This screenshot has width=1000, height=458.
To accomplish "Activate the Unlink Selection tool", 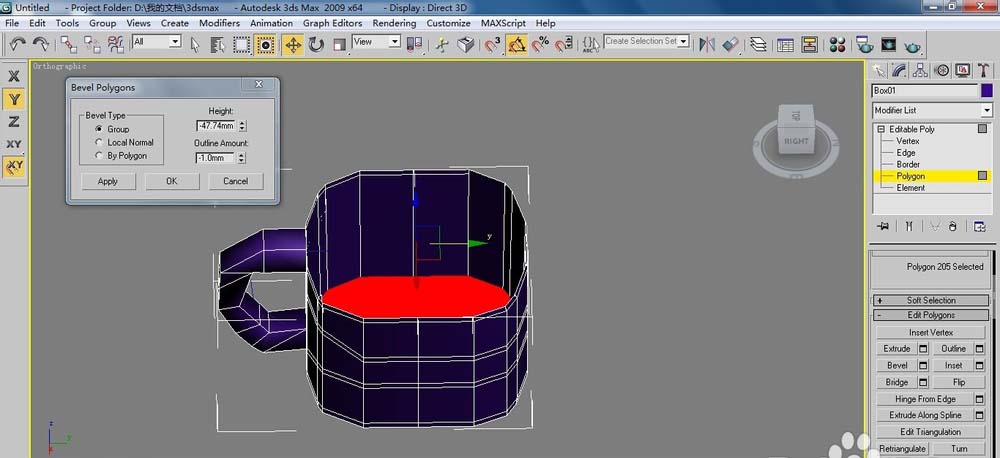I will 92,44.
